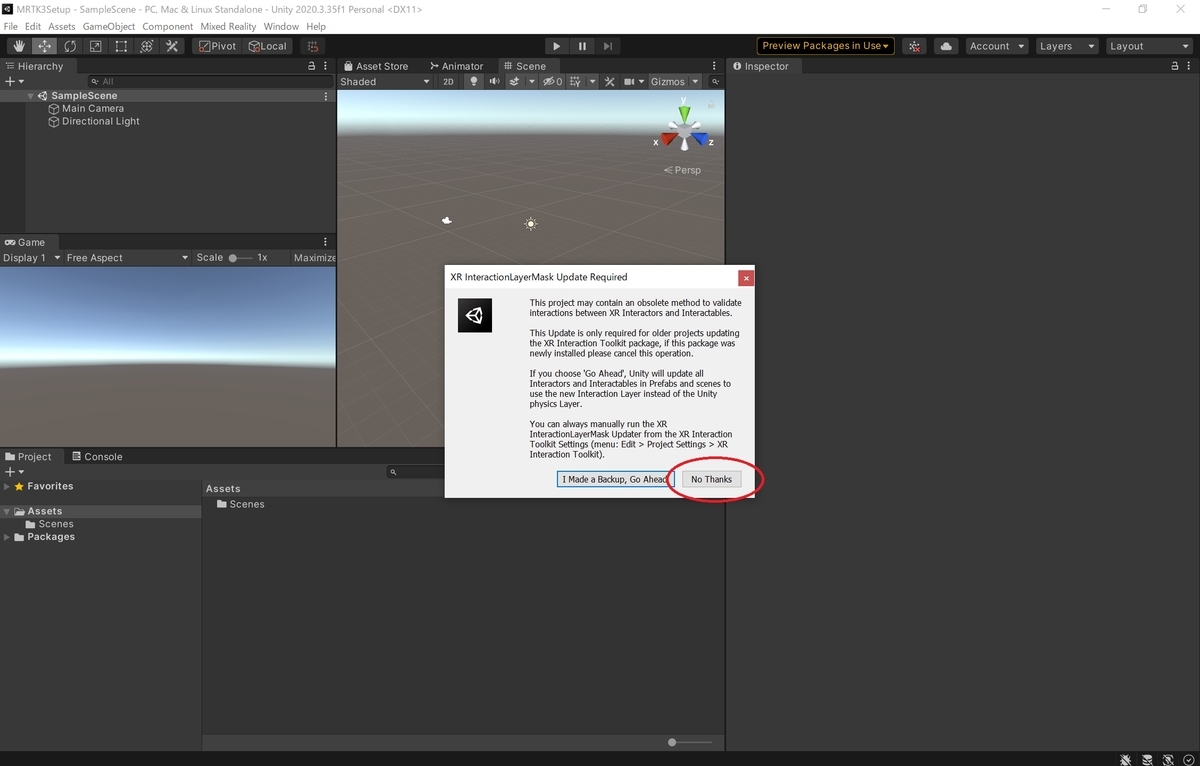The width and height of the screenshot is (1200, 766).
Task: Close the XR InteractionLayerMask dialog
Action: 746,277
